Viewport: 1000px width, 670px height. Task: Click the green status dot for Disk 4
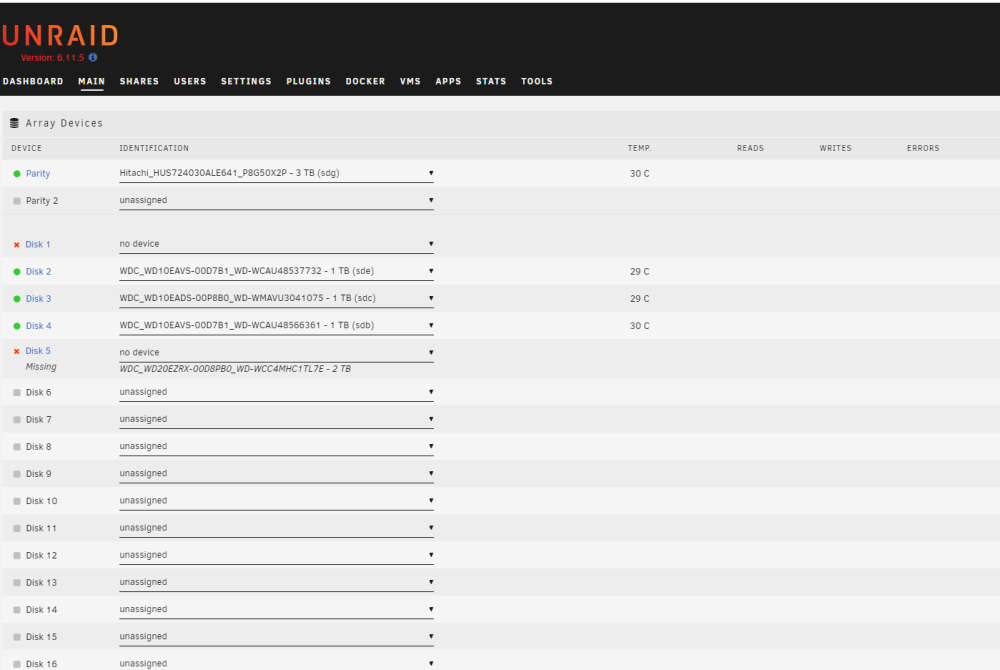click(17, 326)
